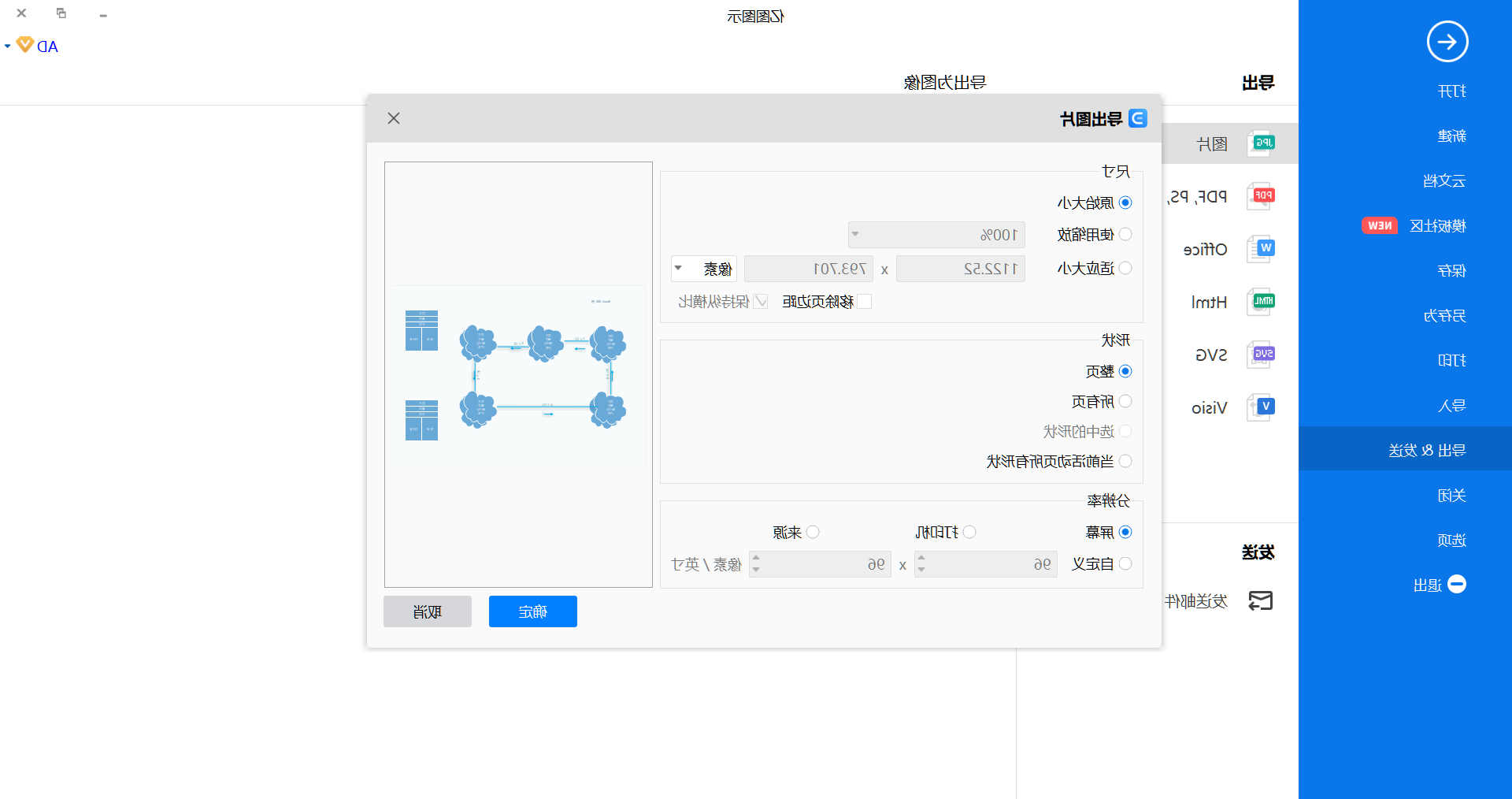Click the PDF, PS export type label
This screenshot has height=799, width=1512.
click(x=1198, y=197)
